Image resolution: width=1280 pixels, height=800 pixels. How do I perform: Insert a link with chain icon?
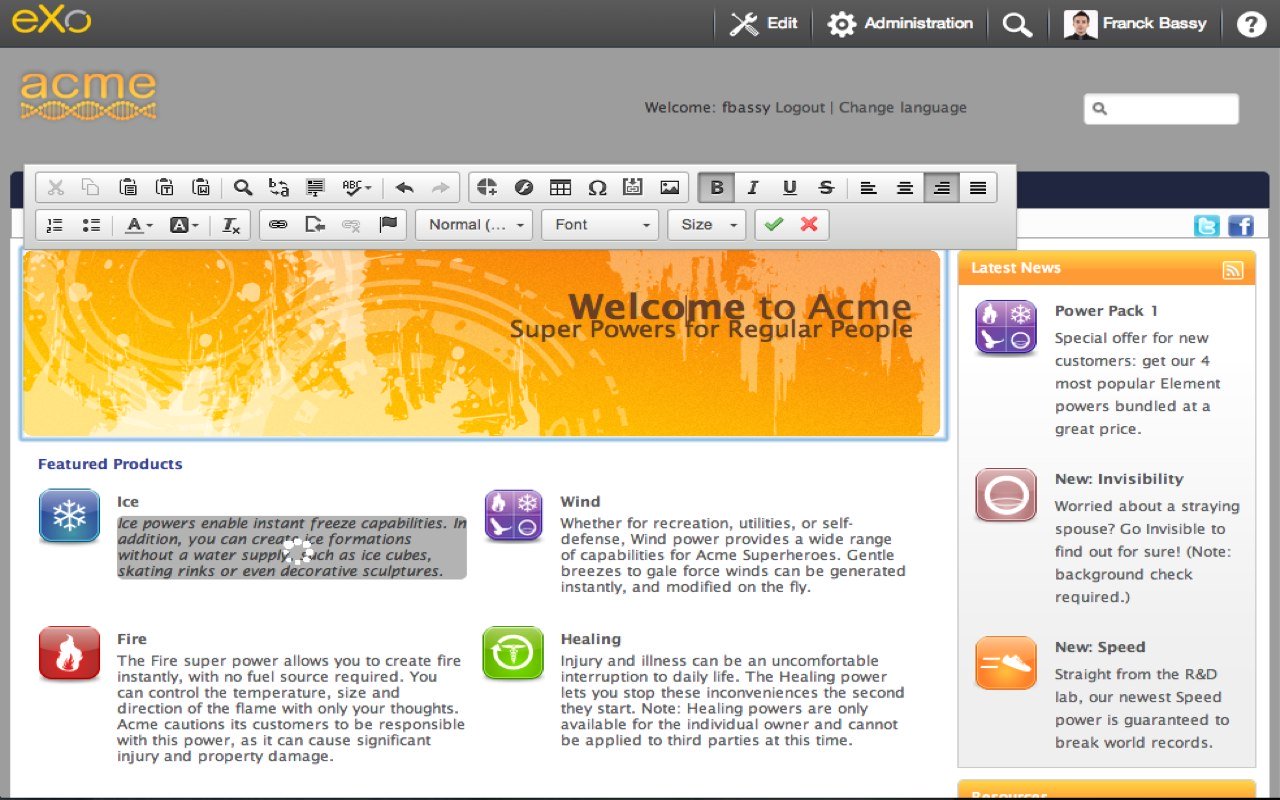pos(278,225)
